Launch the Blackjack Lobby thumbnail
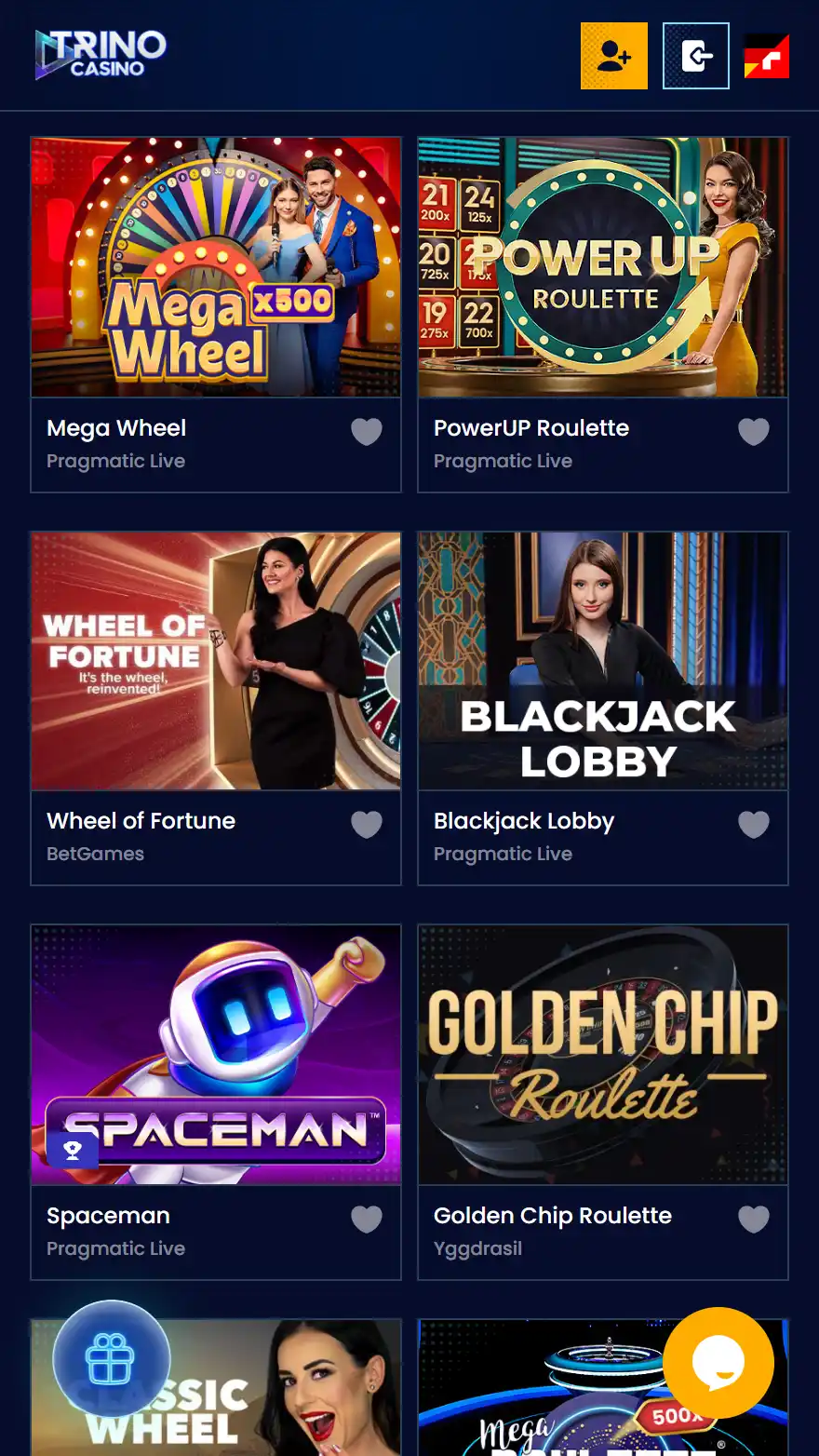Screen dimensions: 819x1456 tap(603, 661)
